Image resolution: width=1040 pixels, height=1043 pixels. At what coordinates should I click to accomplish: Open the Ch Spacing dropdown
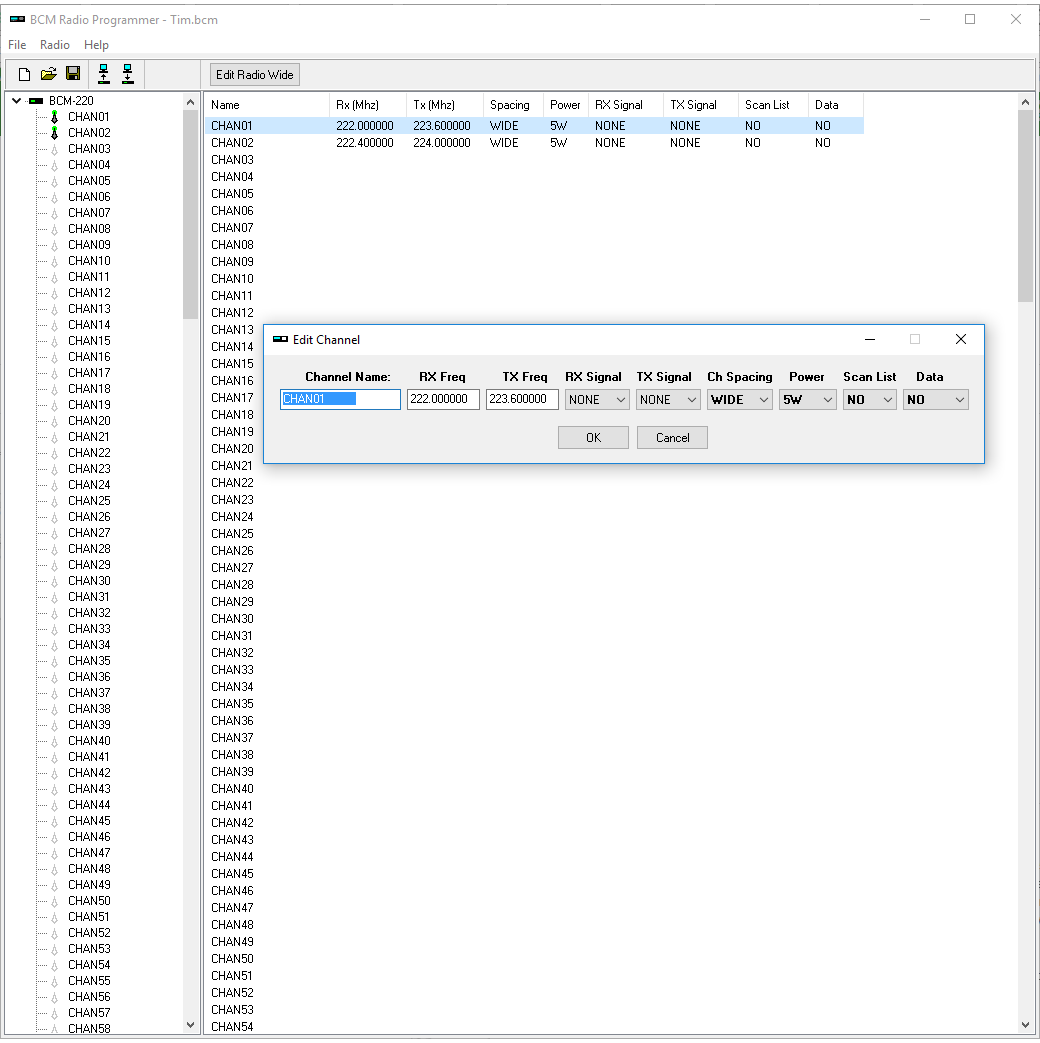click(x=739, y=400)
